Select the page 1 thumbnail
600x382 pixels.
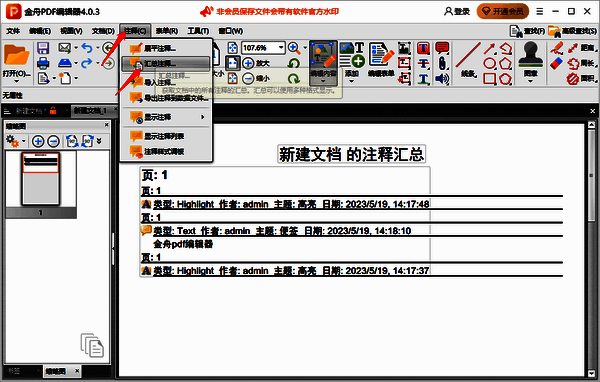coord(41,178)
